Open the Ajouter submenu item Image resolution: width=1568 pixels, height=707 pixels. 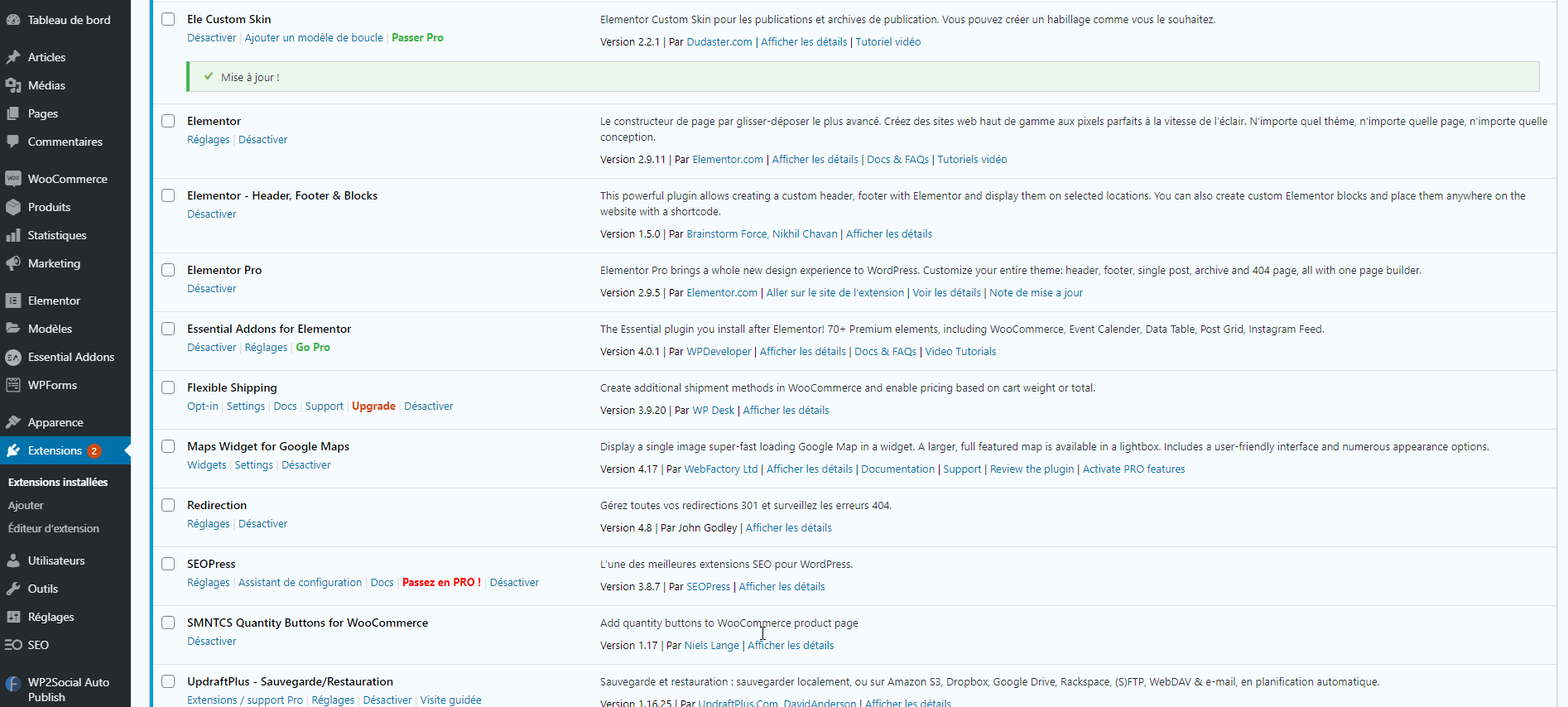(x=26, y=505)
